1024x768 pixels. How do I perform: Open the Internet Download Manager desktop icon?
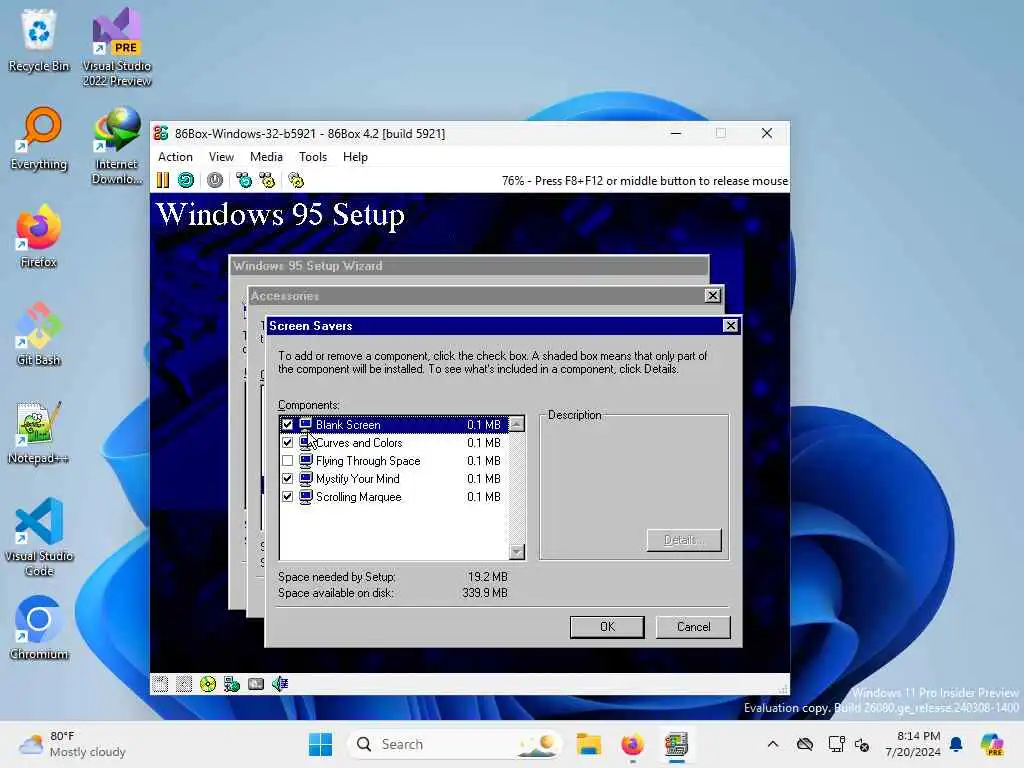[x=117, y=146]
